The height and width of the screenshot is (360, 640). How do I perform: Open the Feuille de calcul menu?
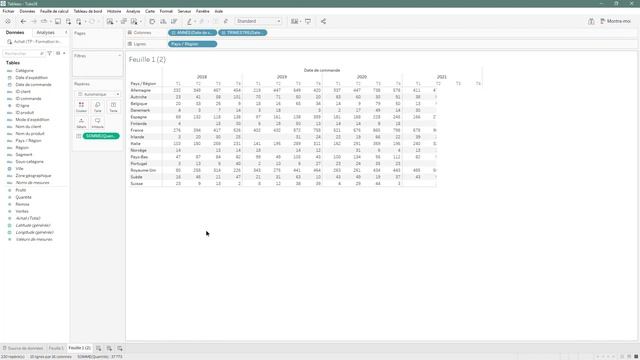pos(54,11)
